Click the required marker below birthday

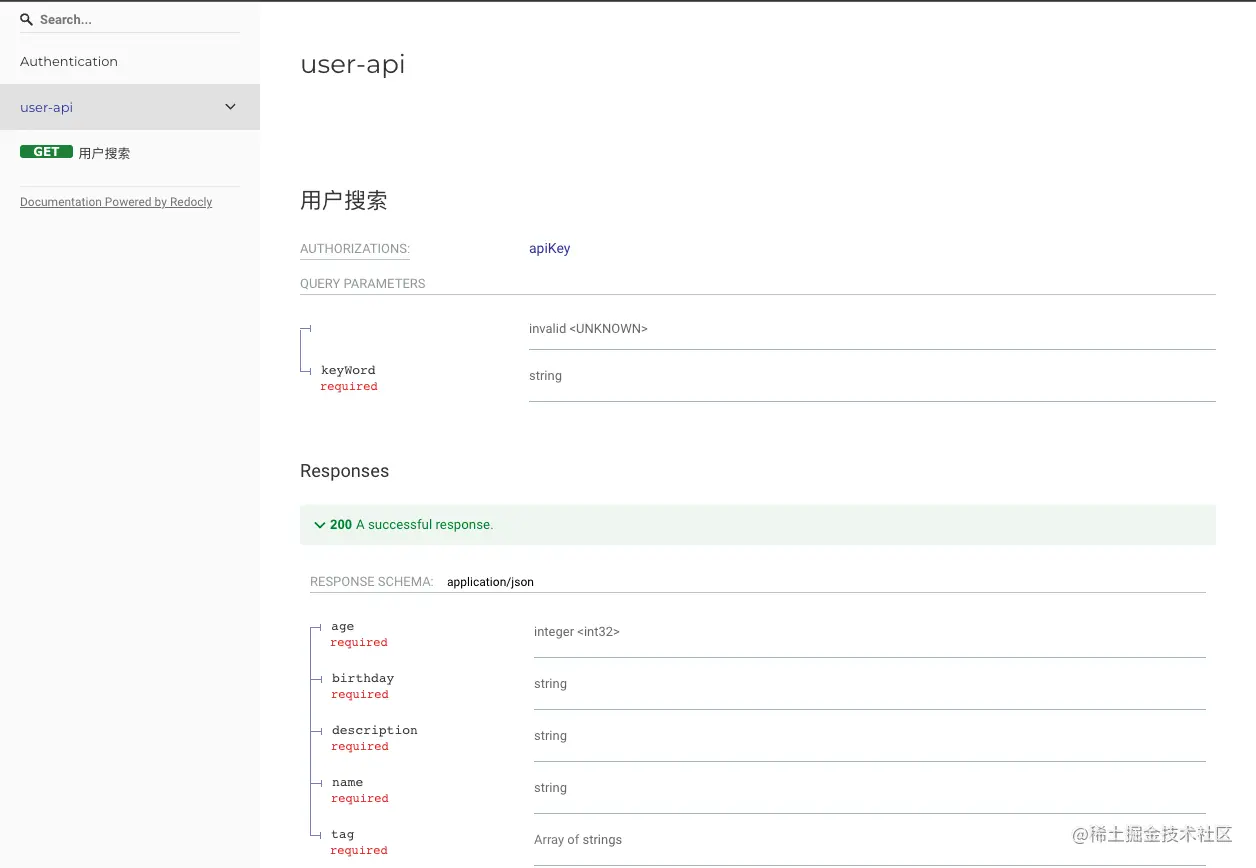359,694
